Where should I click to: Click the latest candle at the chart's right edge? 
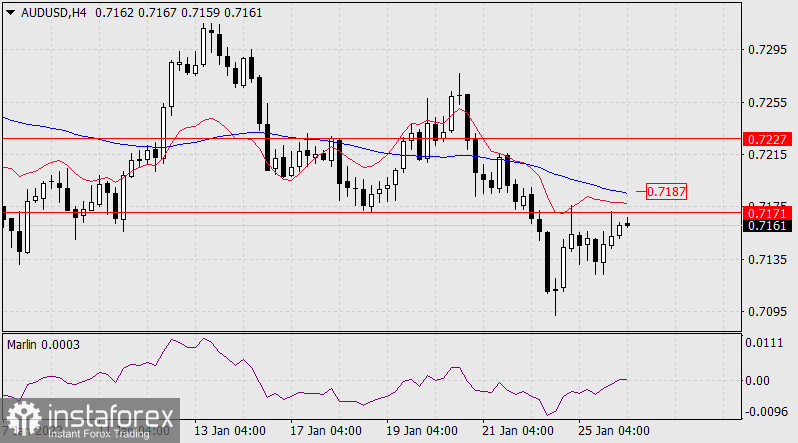628,224
